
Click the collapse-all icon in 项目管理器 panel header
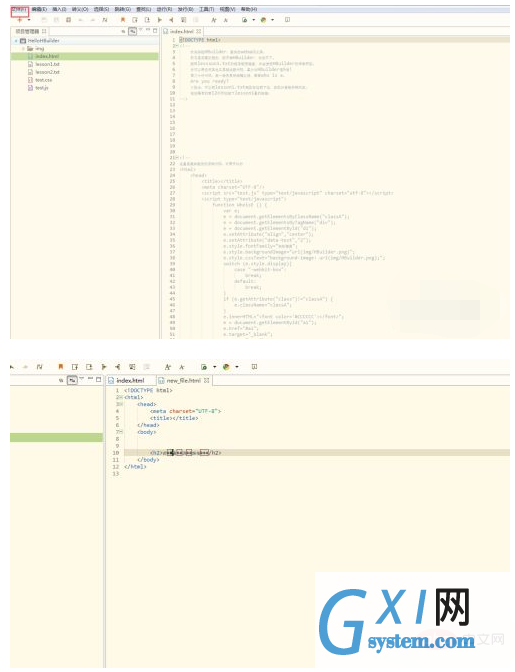pyautogui.click(x=123, y=31)
